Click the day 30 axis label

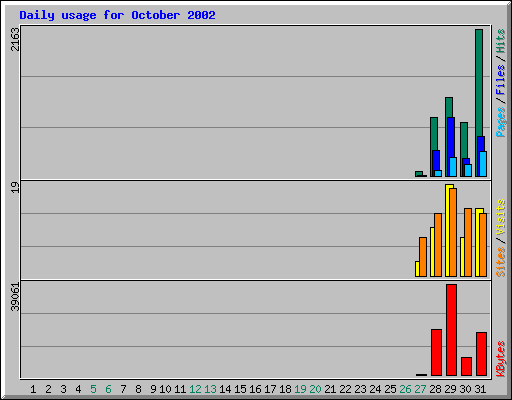[465, 389]
